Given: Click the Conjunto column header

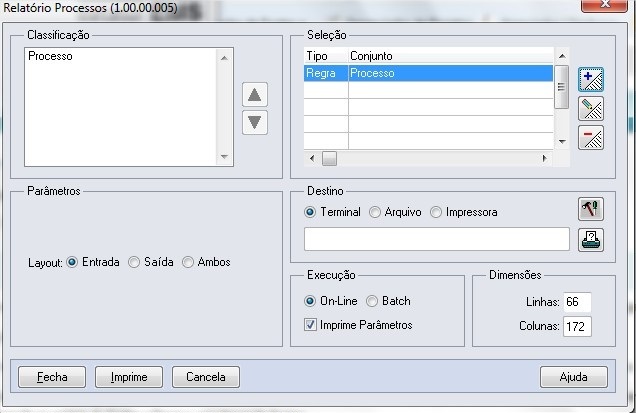Looking at the screenshot, I should point(451,56).
